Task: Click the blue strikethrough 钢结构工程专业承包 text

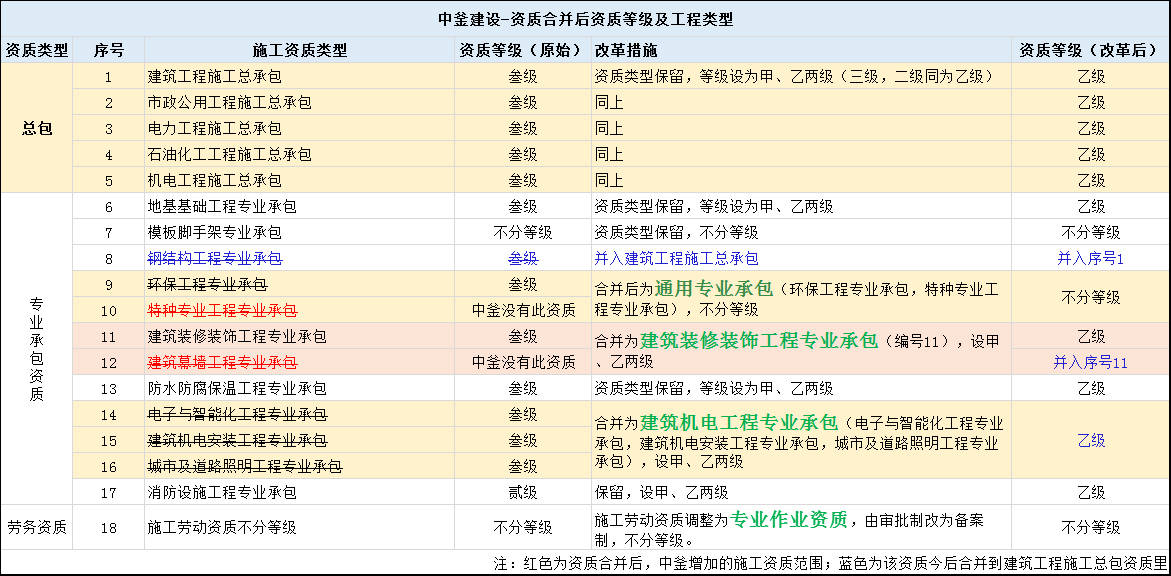Action: [x=215, y=259]
